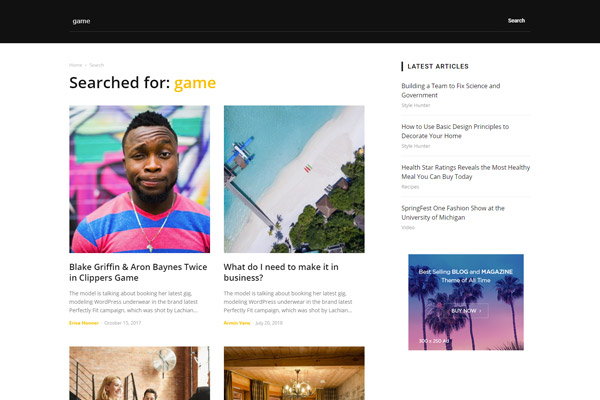The image size is (600, 400).
Task: Open 'SpringFest One Fashion Show' article
Action: [x=453, y=212]
